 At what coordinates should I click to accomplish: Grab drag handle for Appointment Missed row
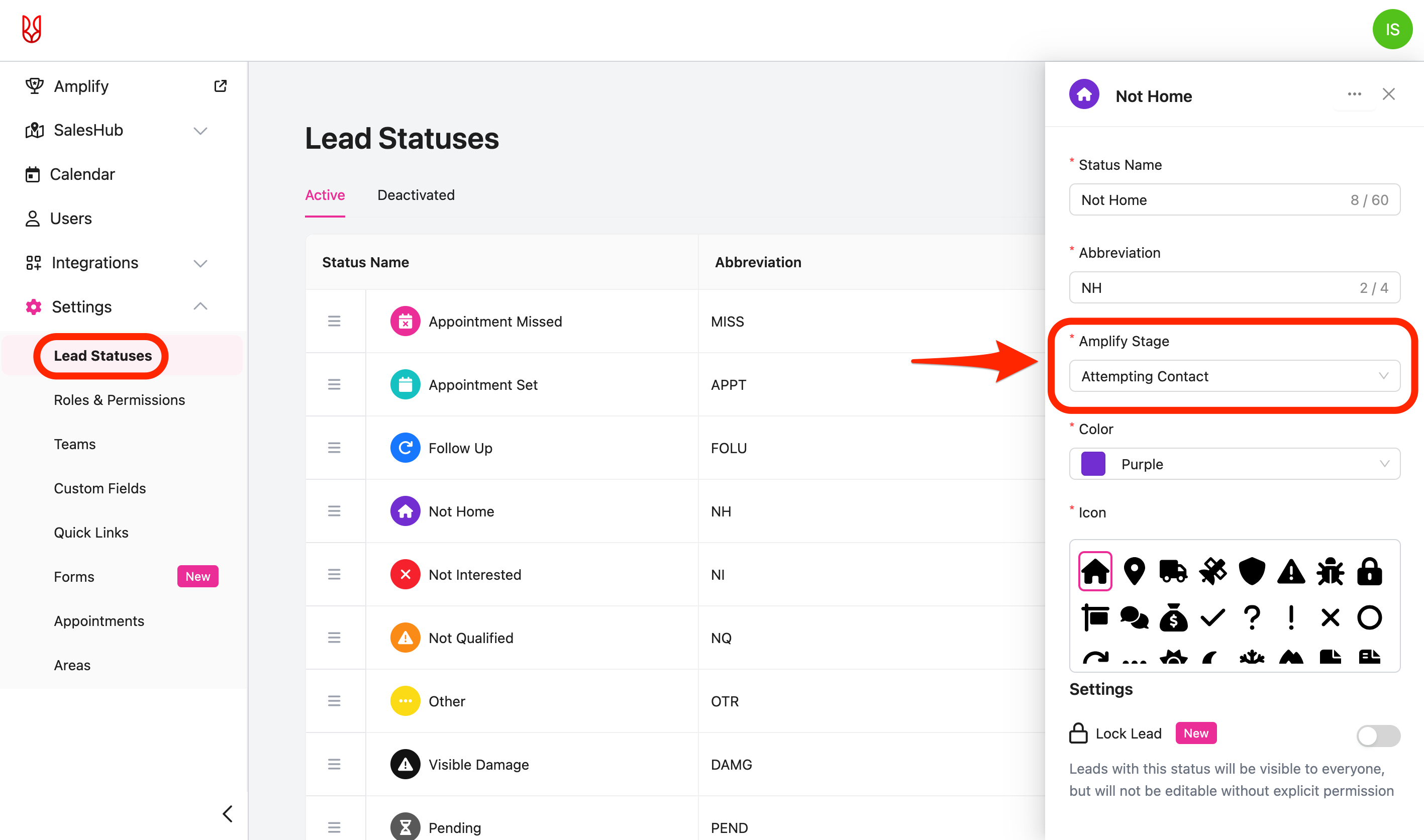334,322
